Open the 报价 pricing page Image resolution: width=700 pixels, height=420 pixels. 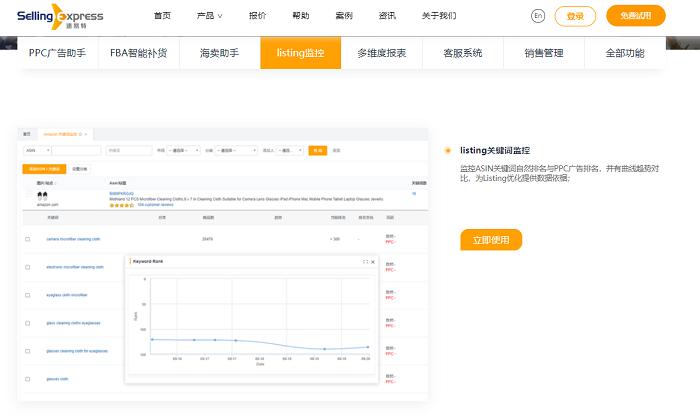point(257,16)
